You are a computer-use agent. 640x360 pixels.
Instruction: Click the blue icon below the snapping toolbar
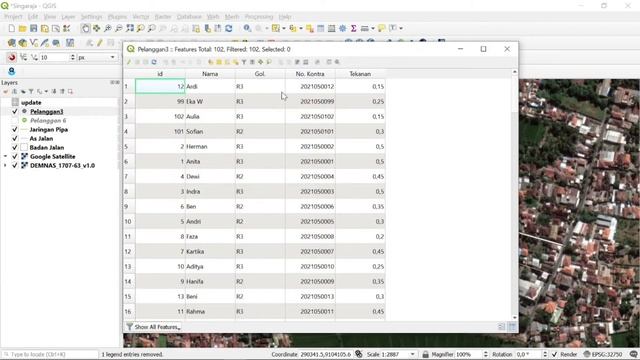tap(11, 71)
